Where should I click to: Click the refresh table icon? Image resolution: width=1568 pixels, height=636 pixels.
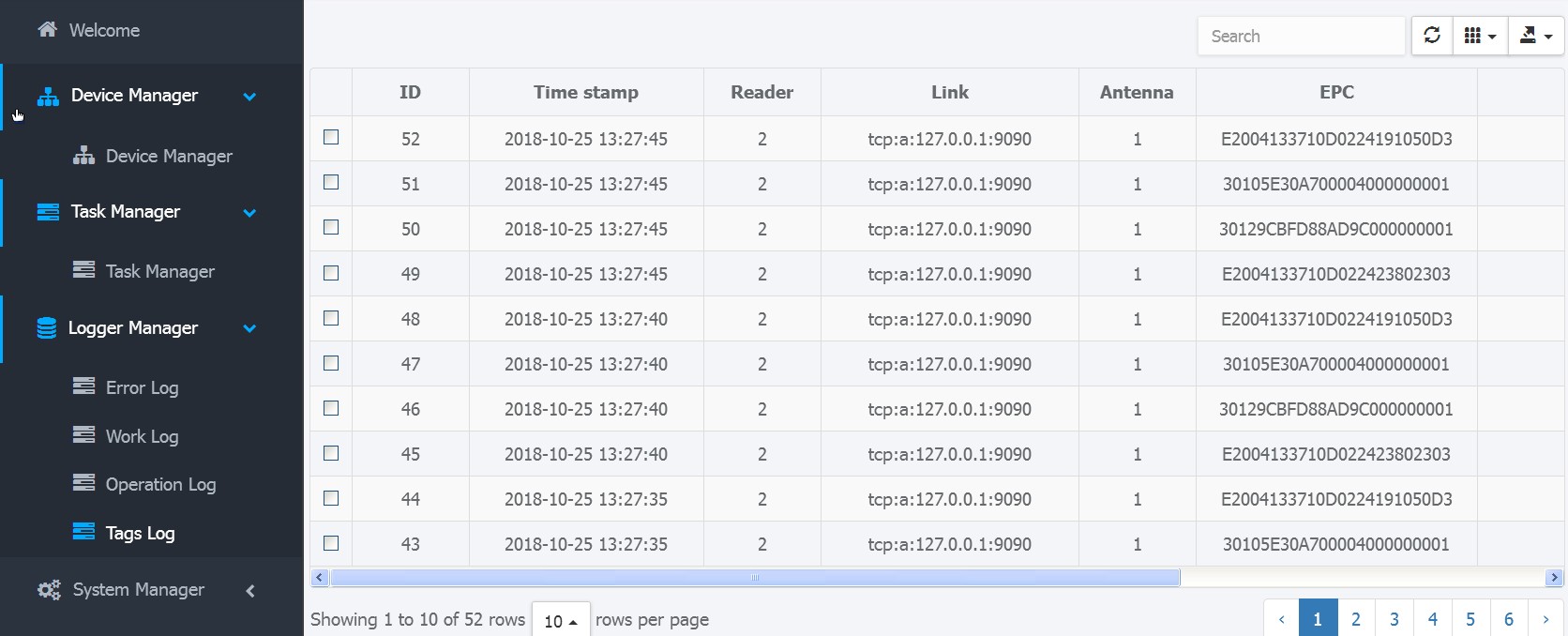(1431, 36)
